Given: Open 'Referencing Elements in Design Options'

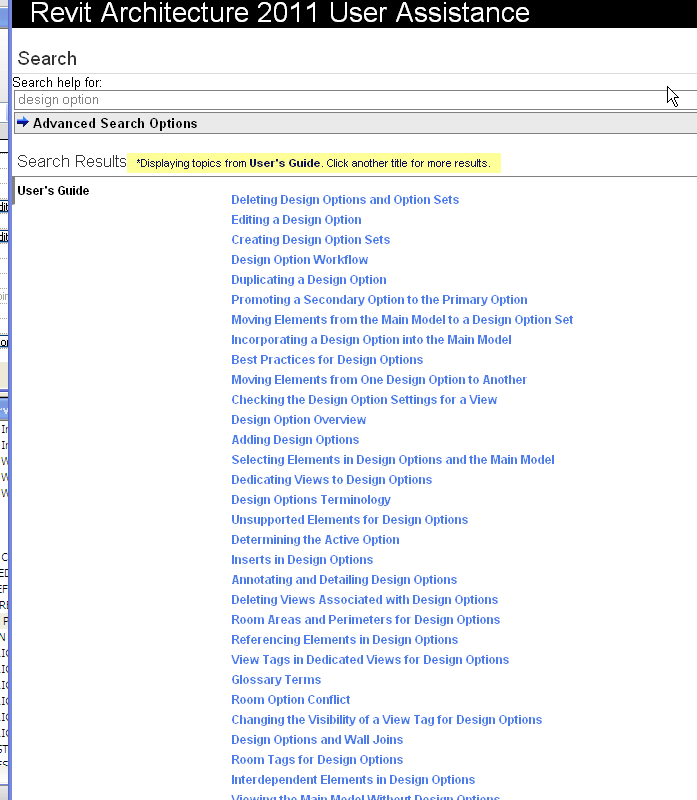Looking at the screenshot, I should pyautogui.click(x=344, y=640).
